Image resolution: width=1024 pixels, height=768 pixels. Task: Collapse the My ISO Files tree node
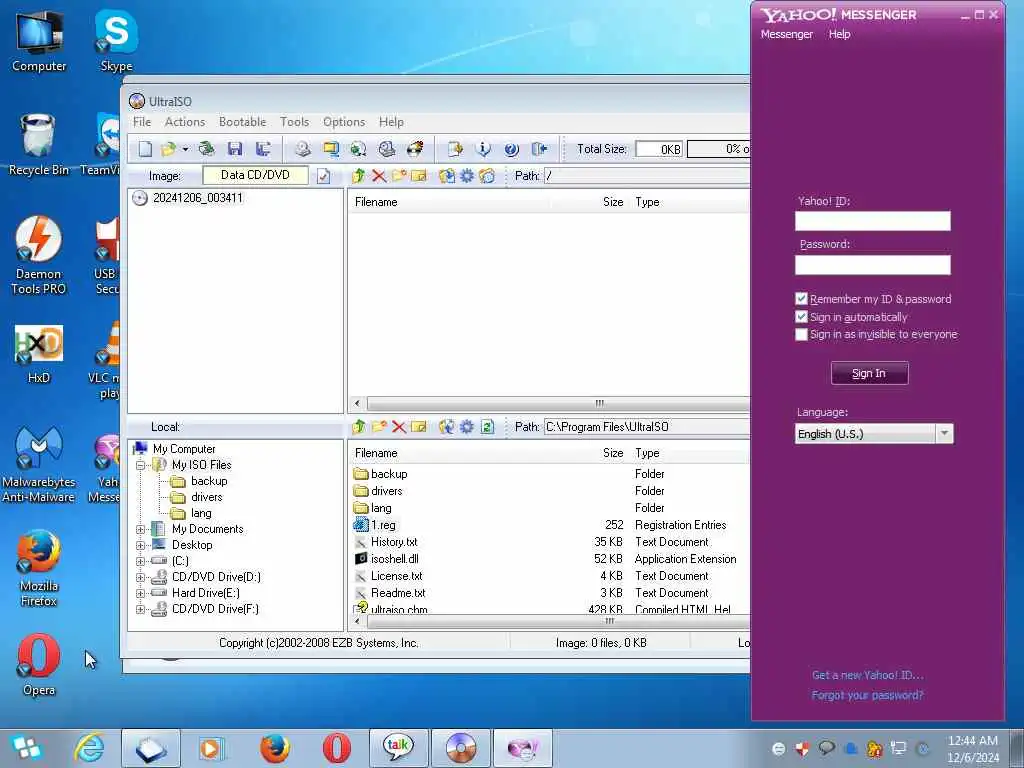coord(140,465)
